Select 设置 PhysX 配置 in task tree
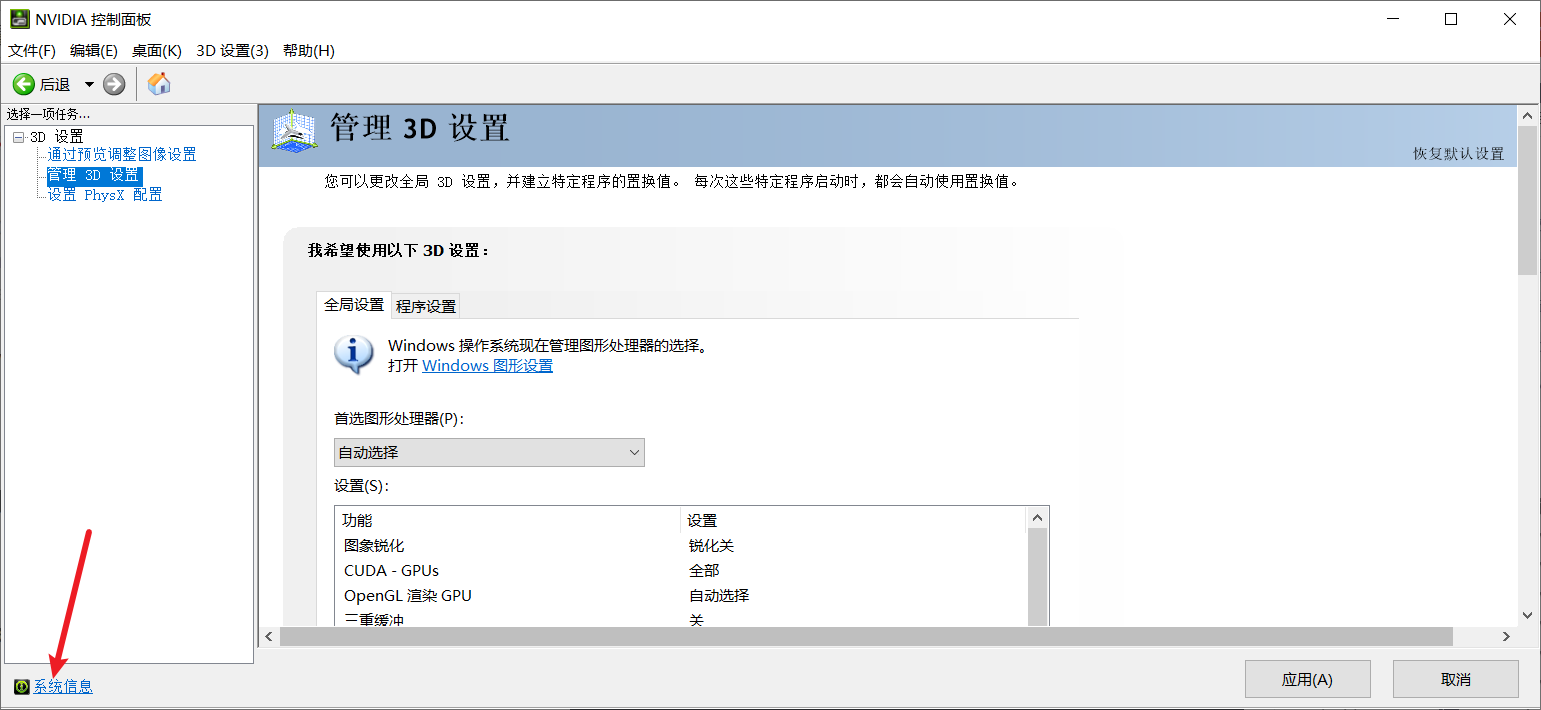Image resolution: width=1541 pixels, height=710 pixels. click(105, 195)
